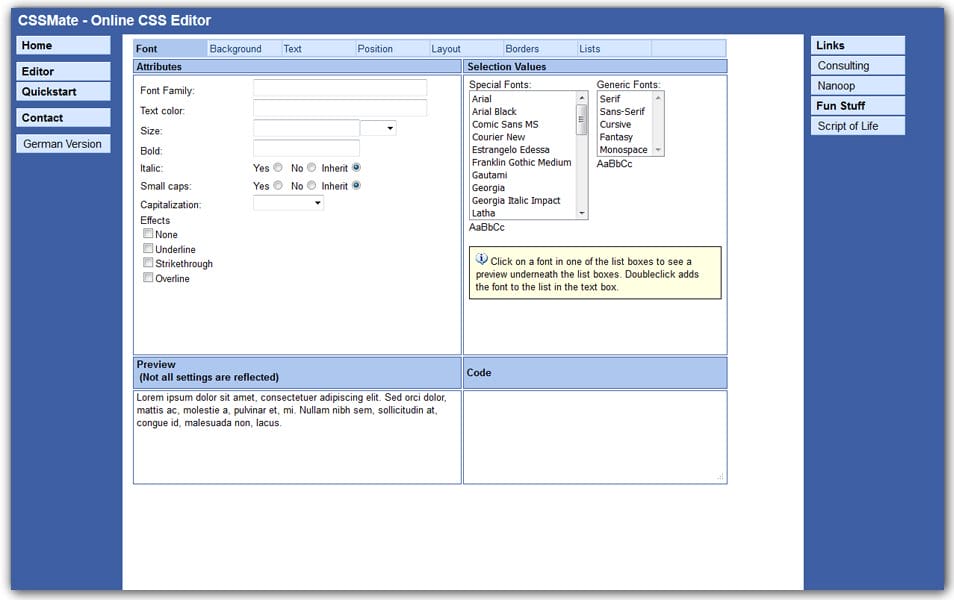The image size is (954, 600).
Task: Switch to the German Version
Action: click(x=62, y=144)
